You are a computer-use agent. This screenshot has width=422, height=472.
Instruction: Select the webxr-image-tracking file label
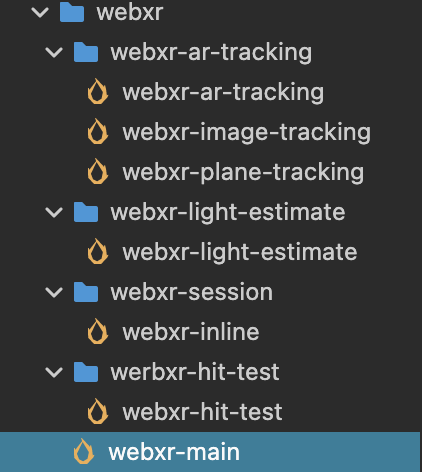click(246, 132)
